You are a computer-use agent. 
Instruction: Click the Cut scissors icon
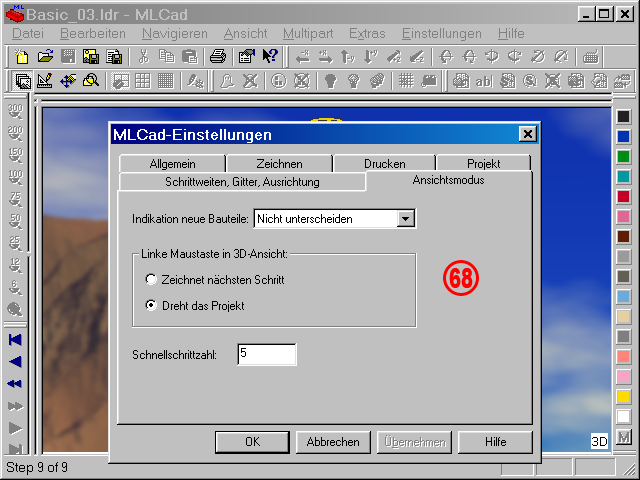(143, 56)
